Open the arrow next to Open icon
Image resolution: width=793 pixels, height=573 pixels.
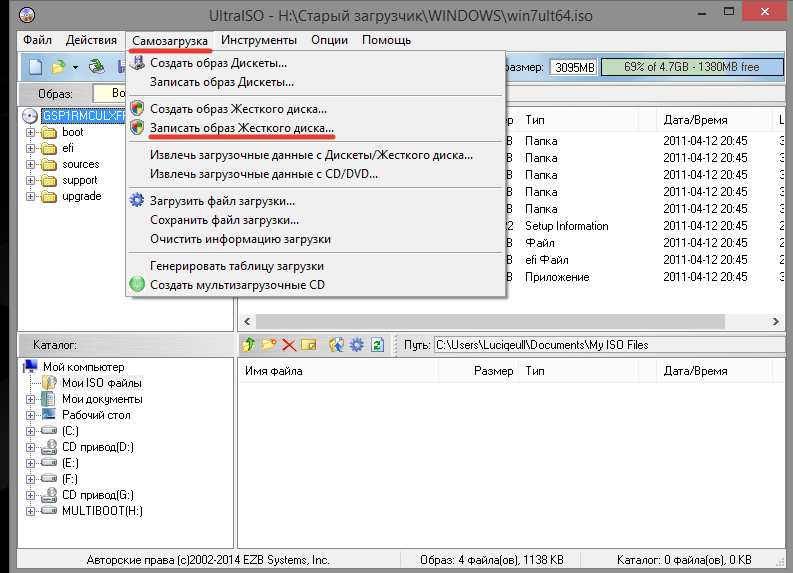pos(75,67)
